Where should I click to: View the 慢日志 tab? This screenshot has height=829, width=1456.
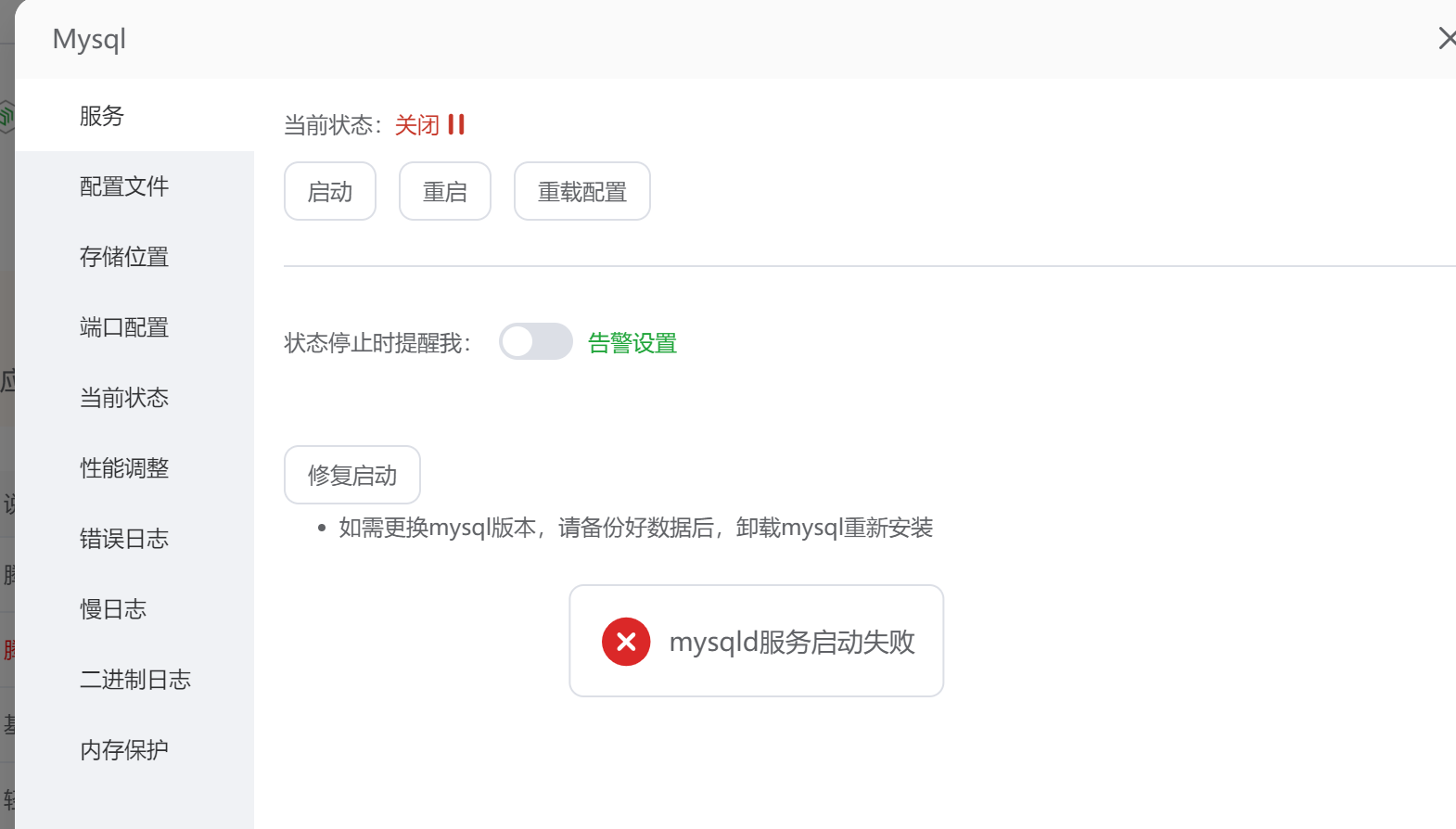tap(134, 609)
